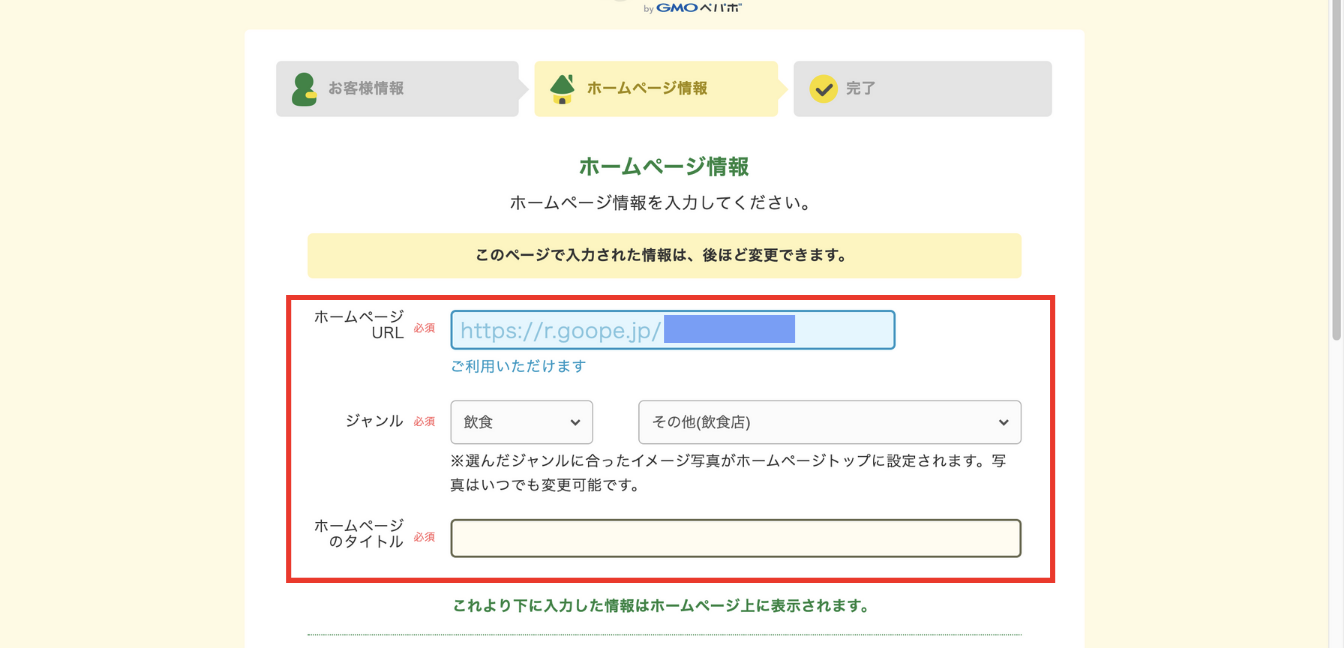Select the 完了 step tab
The height and width of the screenshot is (648, 1344).
[x=922, y=89]
